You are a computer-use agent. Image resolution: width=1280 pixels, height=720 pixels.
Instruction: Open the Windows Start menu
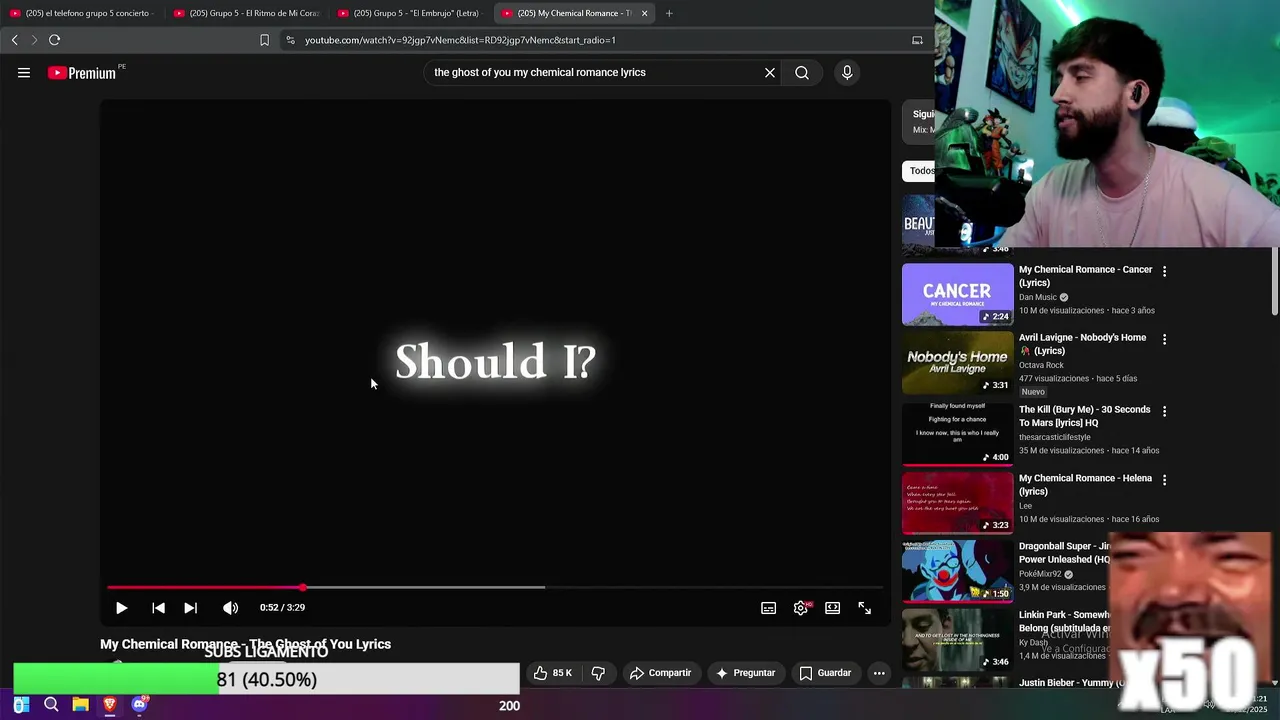point(21,705)
